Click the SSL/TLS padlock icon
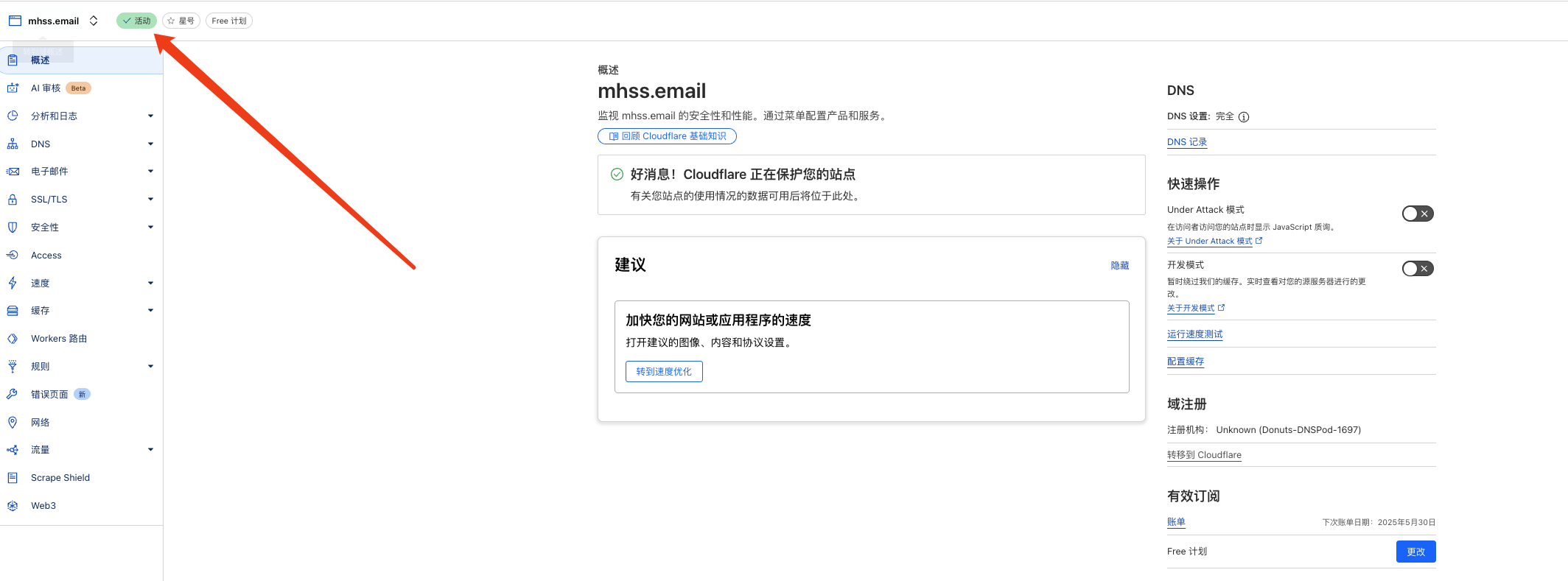Viewport: 1568px width, 581px height. tap(13, 199)
